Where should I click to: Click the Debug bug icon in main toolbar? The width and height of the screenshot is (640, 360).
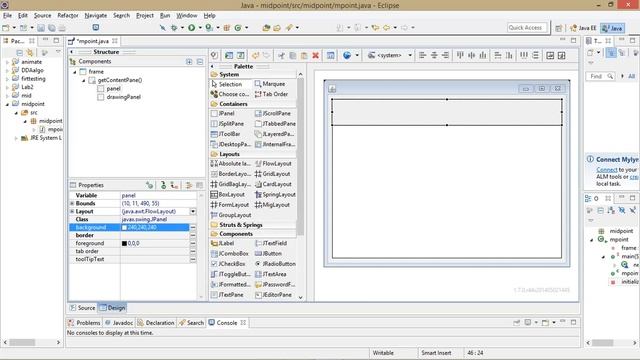click(174, 28)
